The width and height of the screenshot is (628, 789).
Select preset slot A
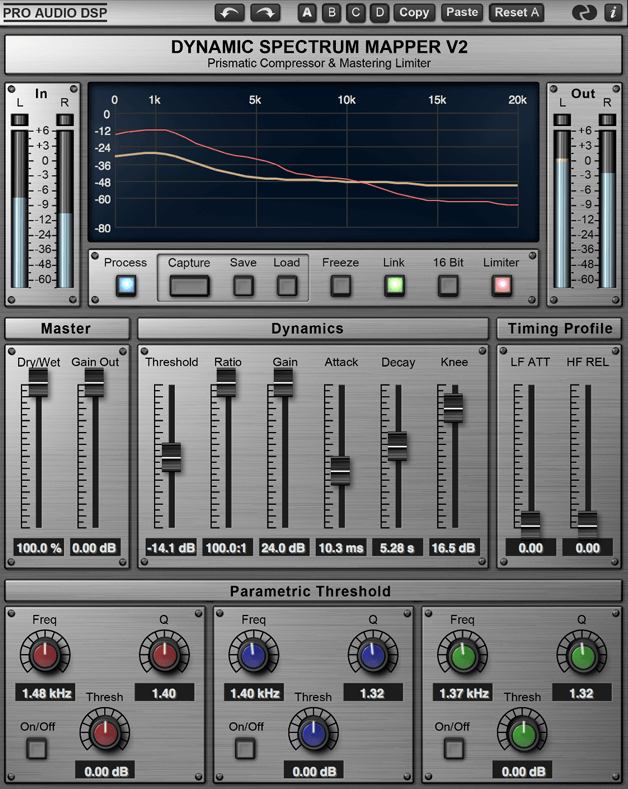pos(307,13)
